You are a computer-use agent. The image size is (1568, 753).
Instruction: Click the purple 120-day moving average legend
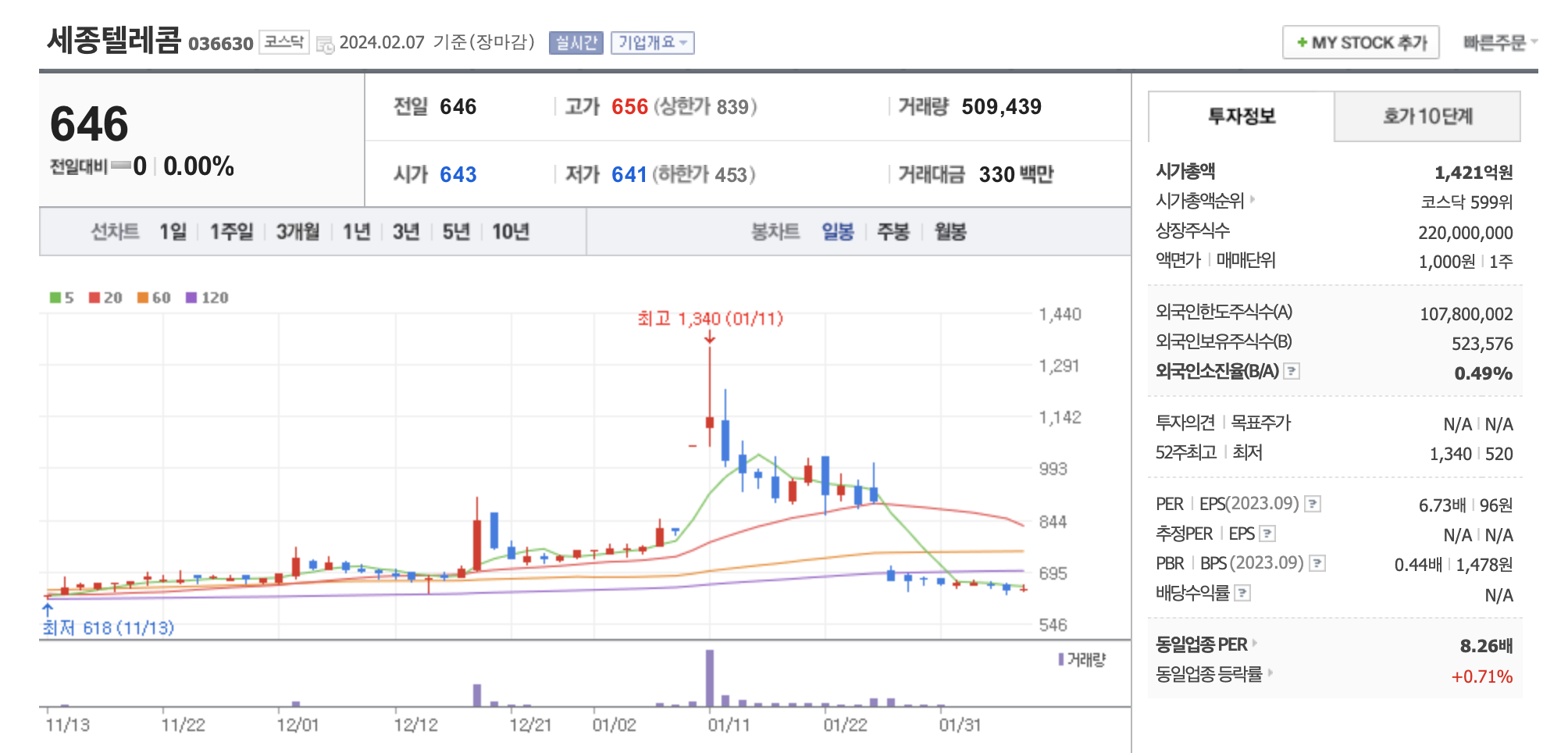click(207, 298)
